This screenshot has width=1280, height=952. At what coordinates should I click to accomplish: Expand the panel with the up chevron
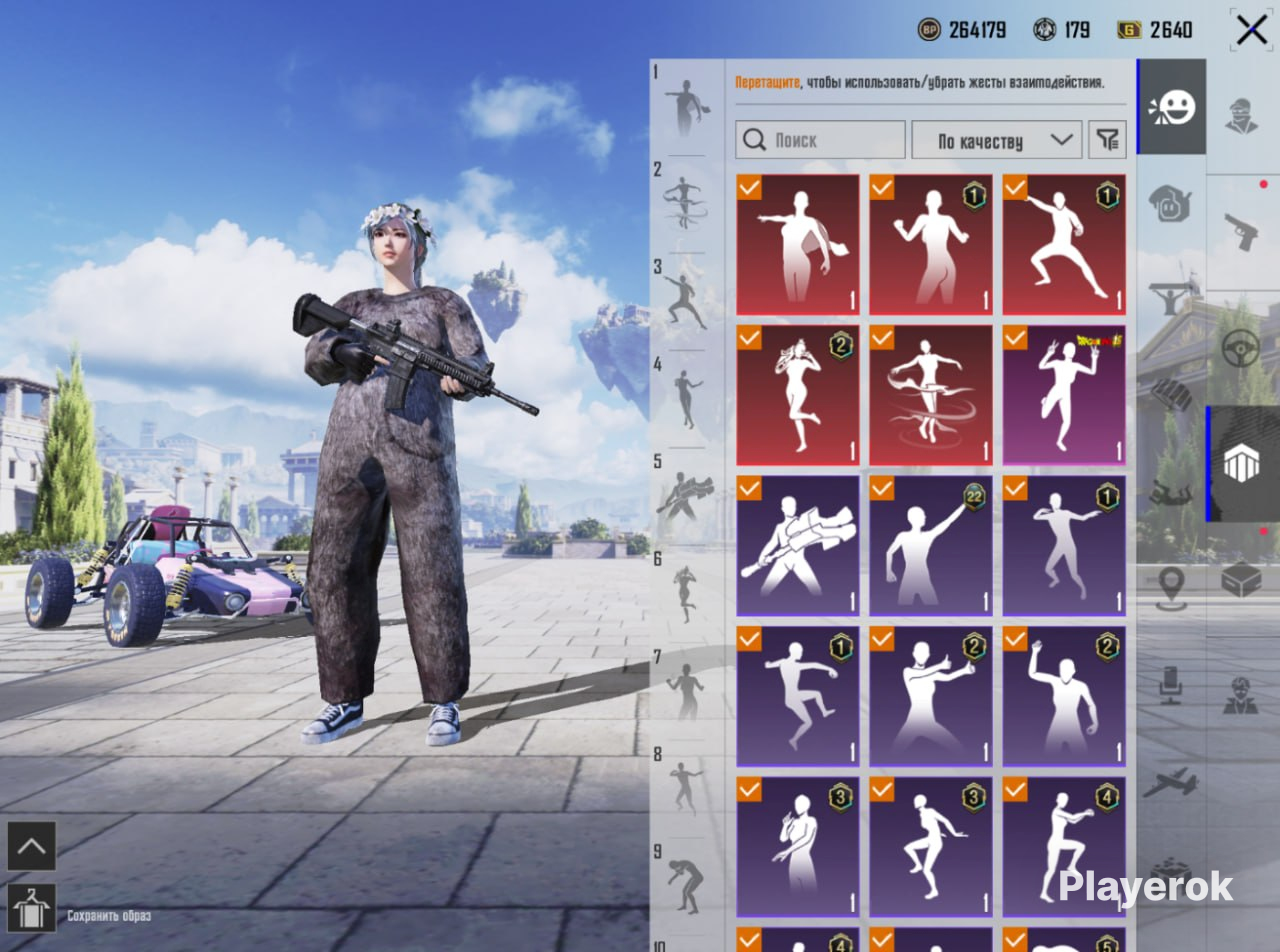(32, 847)
